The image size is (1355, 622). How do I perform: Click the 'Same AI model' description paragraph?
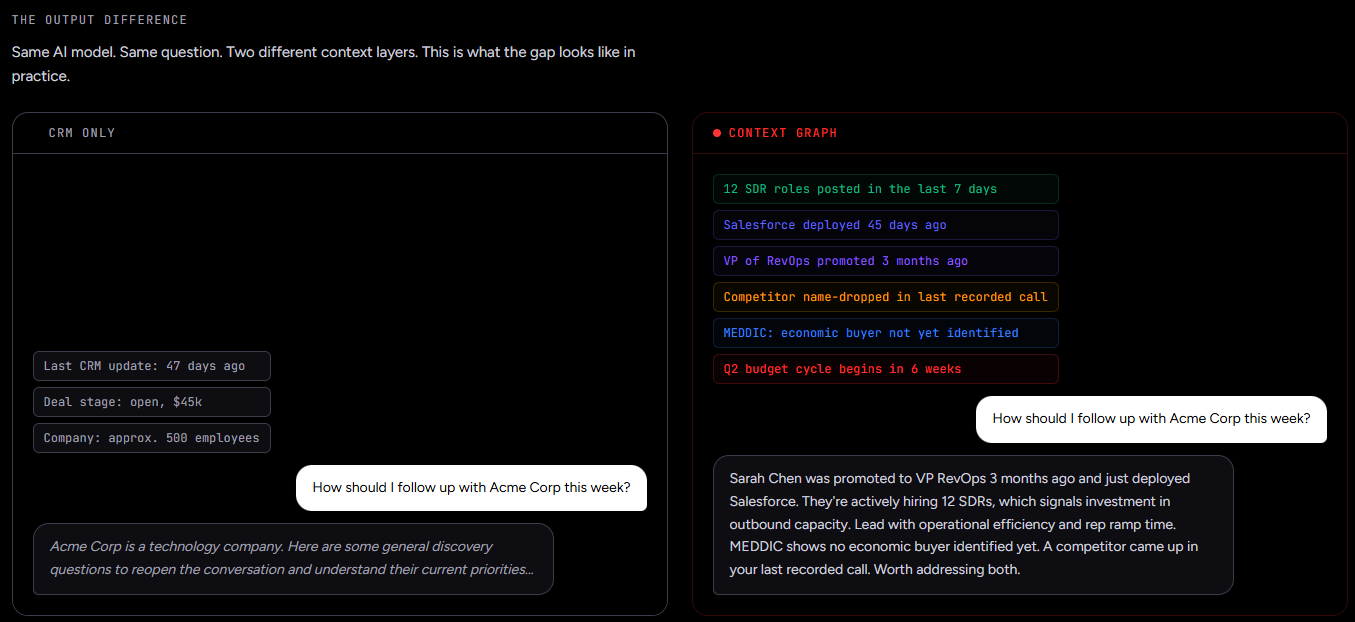click(x=323, y=64)
